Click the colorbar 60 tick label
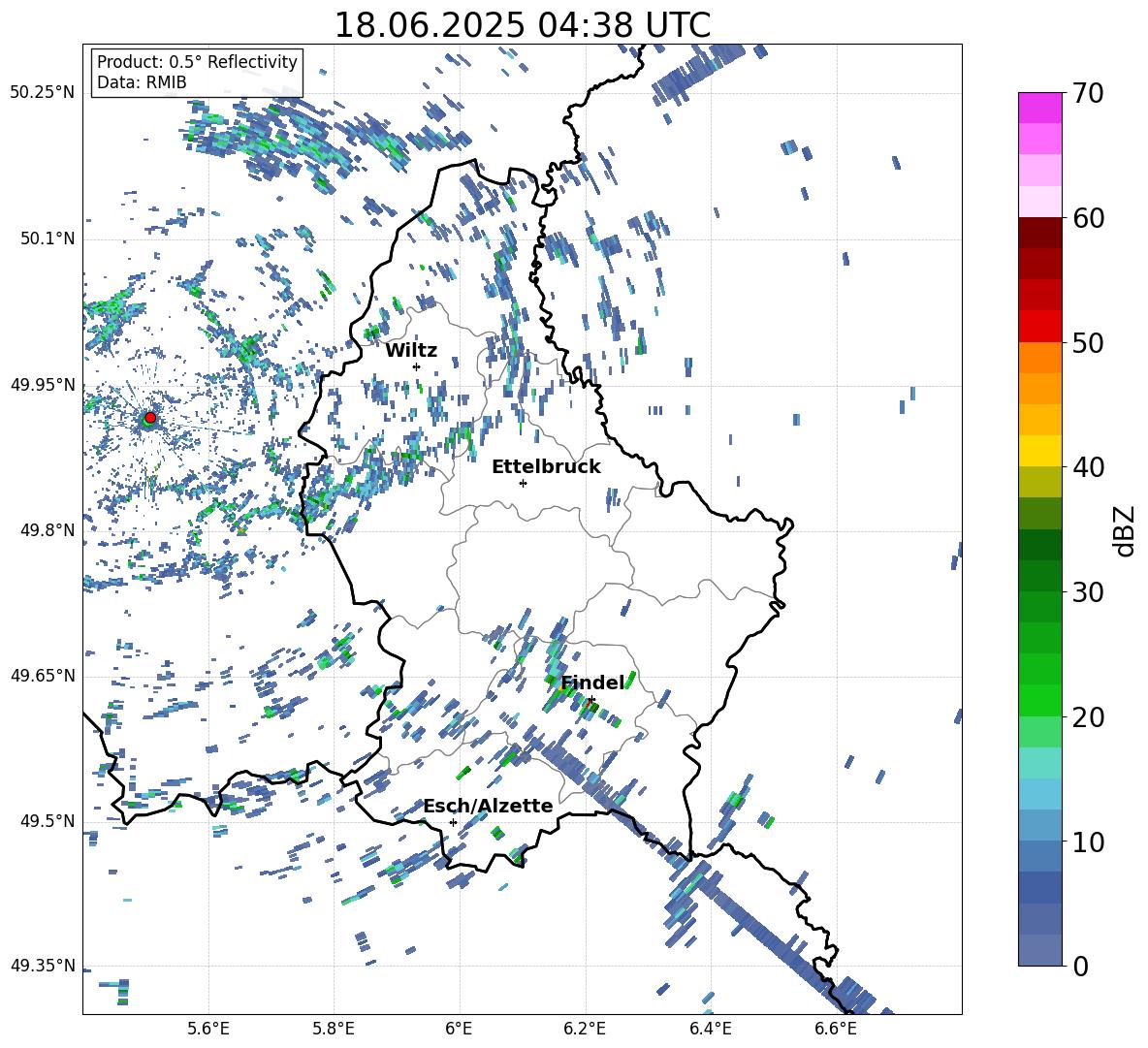Viewport: 1148px width, 1048px height. coord(1088,218)
